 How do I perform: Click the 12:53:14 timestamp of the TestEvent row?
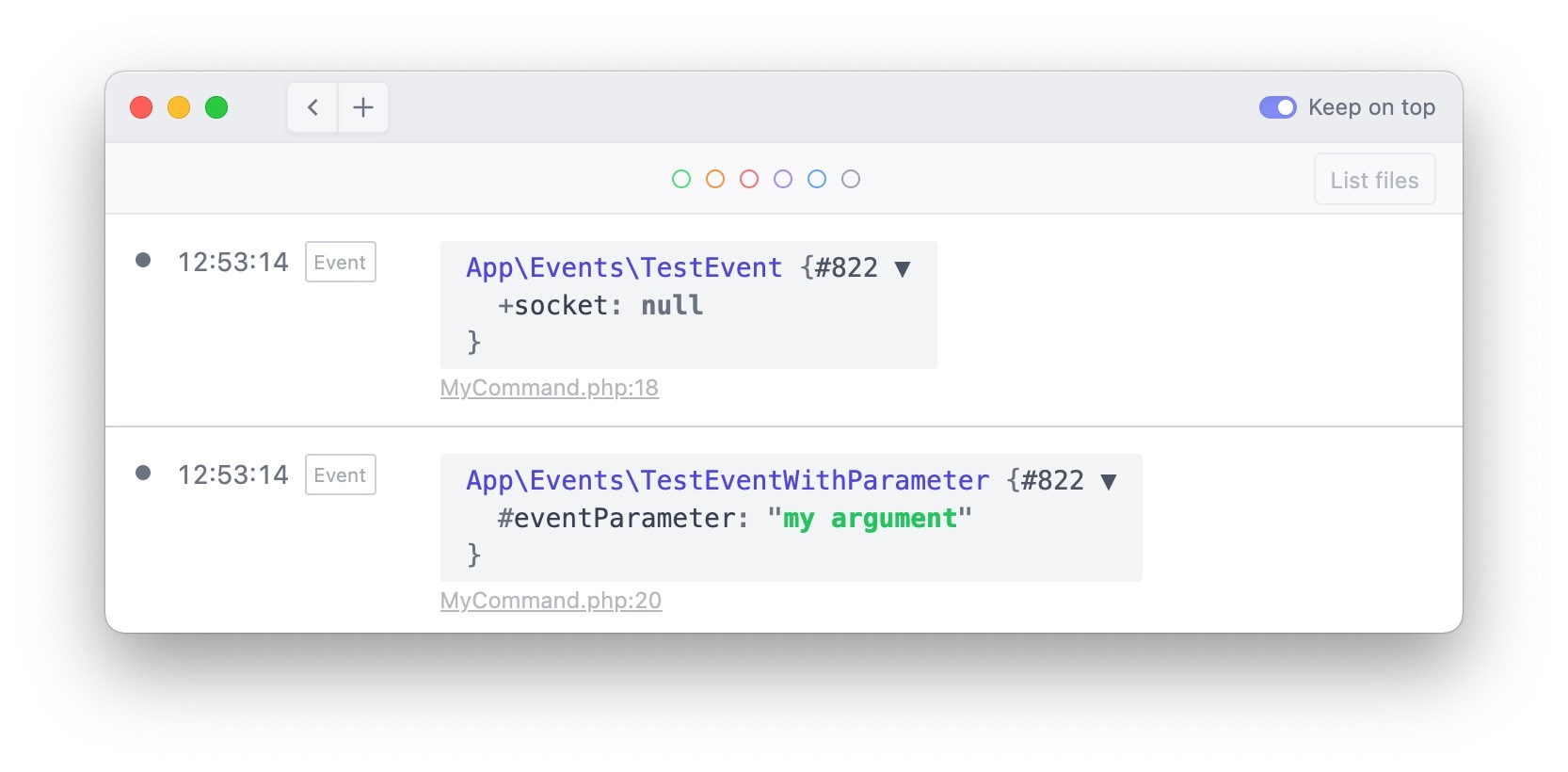click(x=233, y=263)
